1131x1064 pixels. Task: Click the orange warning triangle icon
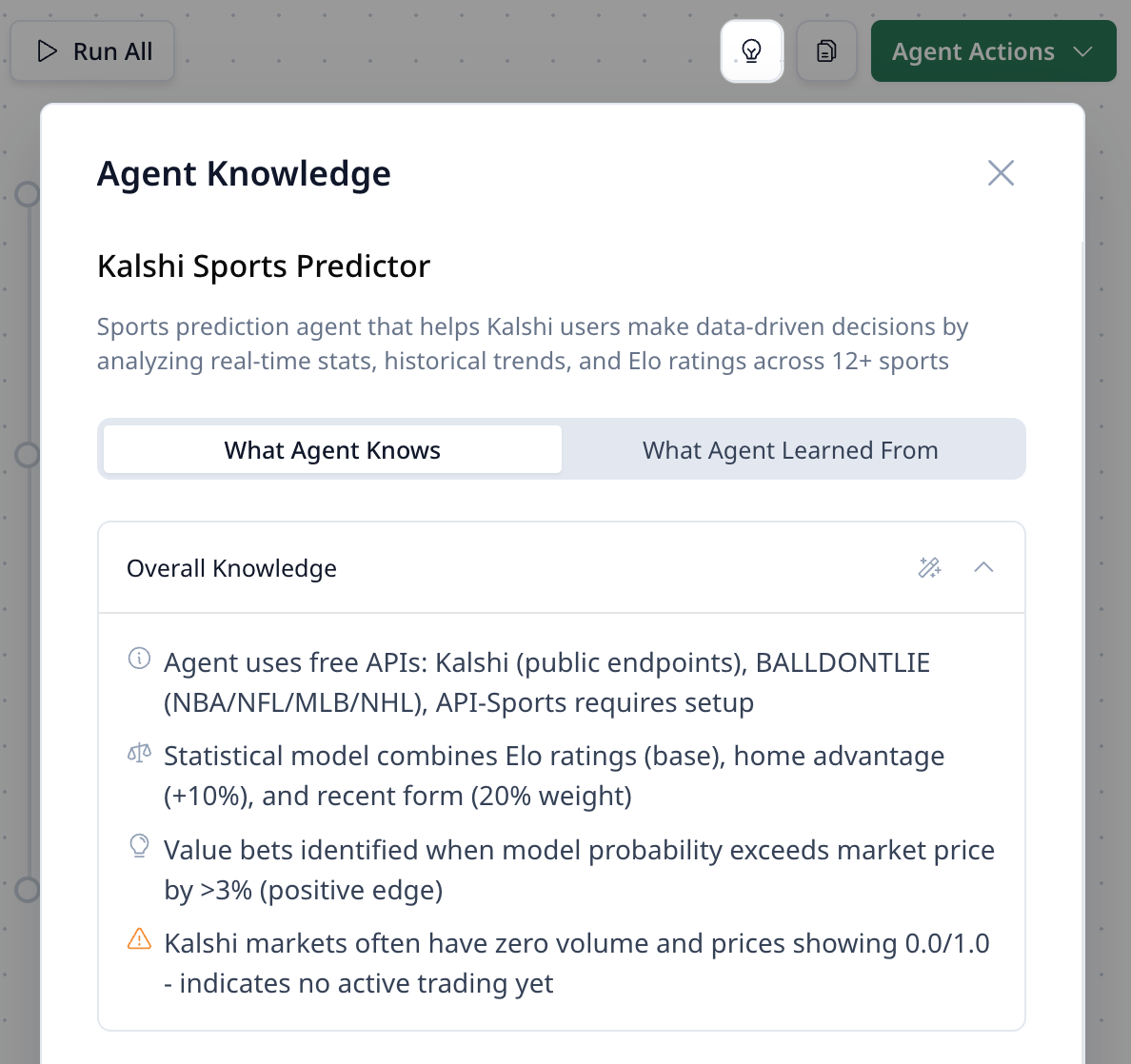(x=139, y=939)
